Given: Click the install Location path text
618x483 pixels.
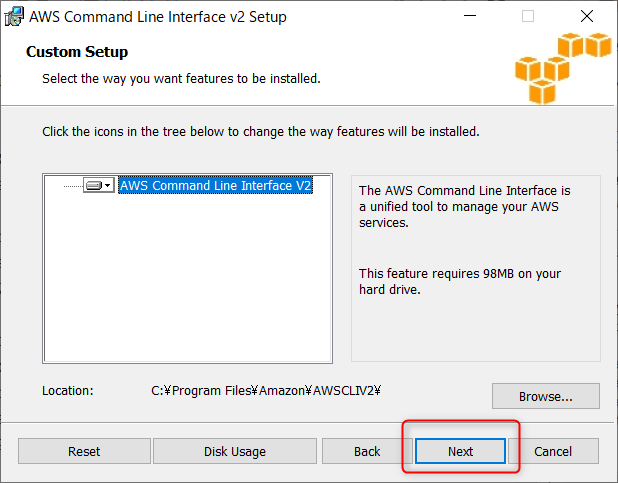Looking at the screenshot, I should tap(266, 391).
